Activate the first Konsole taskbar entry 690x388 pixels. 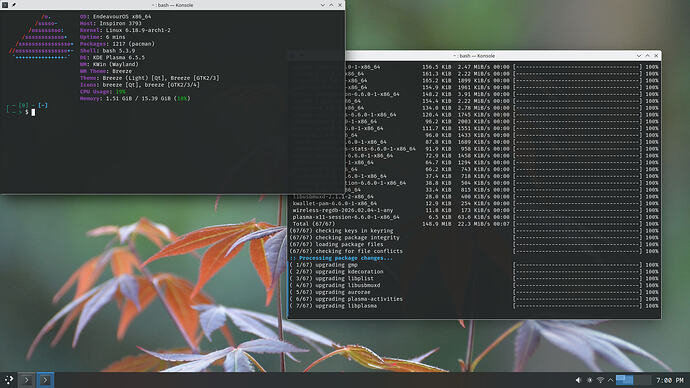(27, 380)
